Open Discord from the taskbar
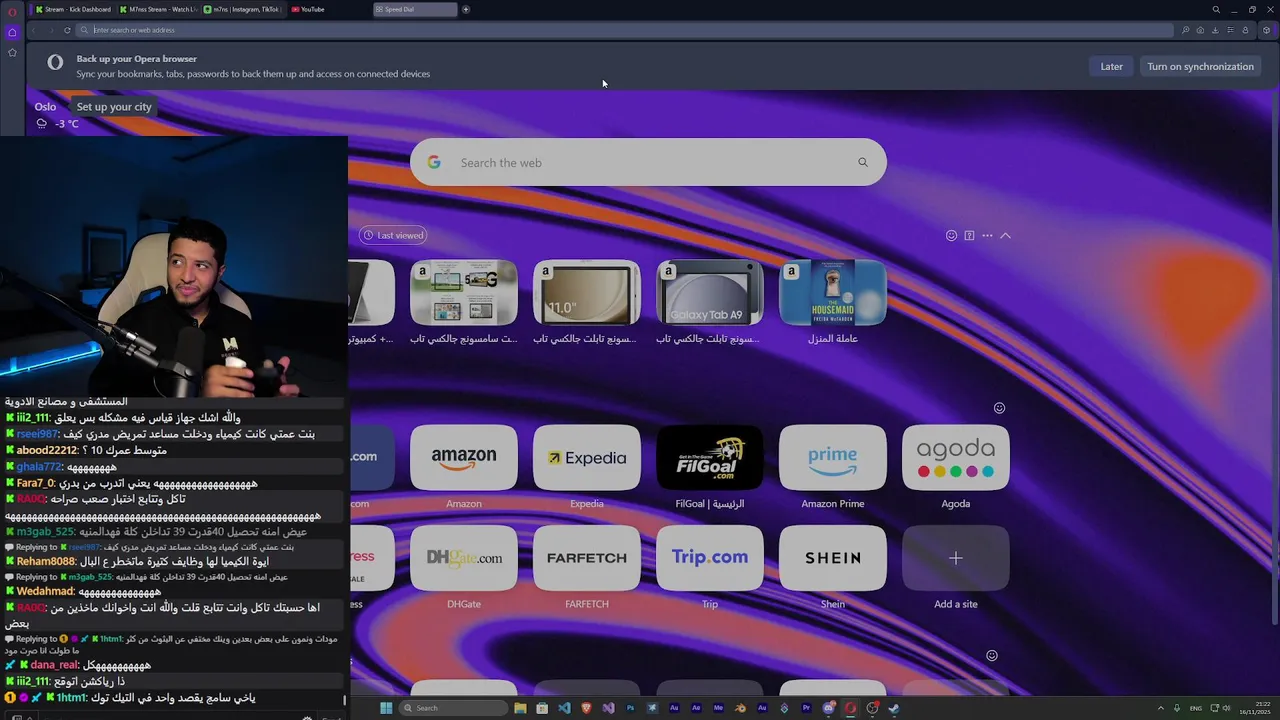The width and height of the screenshot is (1280, 720). click(x=828, y=708)
